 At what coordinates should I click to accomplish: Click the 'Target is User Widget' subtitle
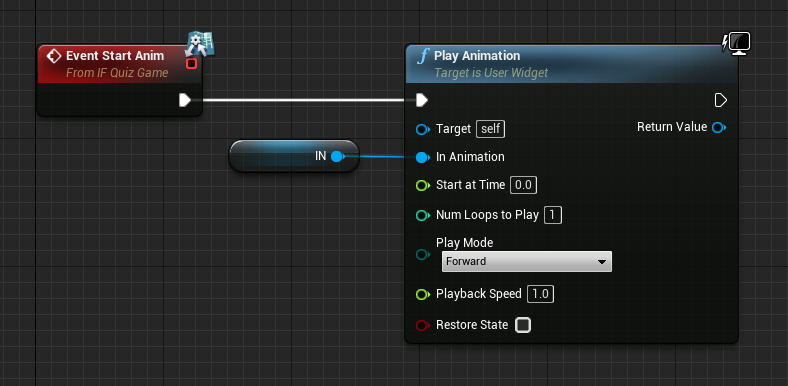pyautogui.click(x=491, y=73)
